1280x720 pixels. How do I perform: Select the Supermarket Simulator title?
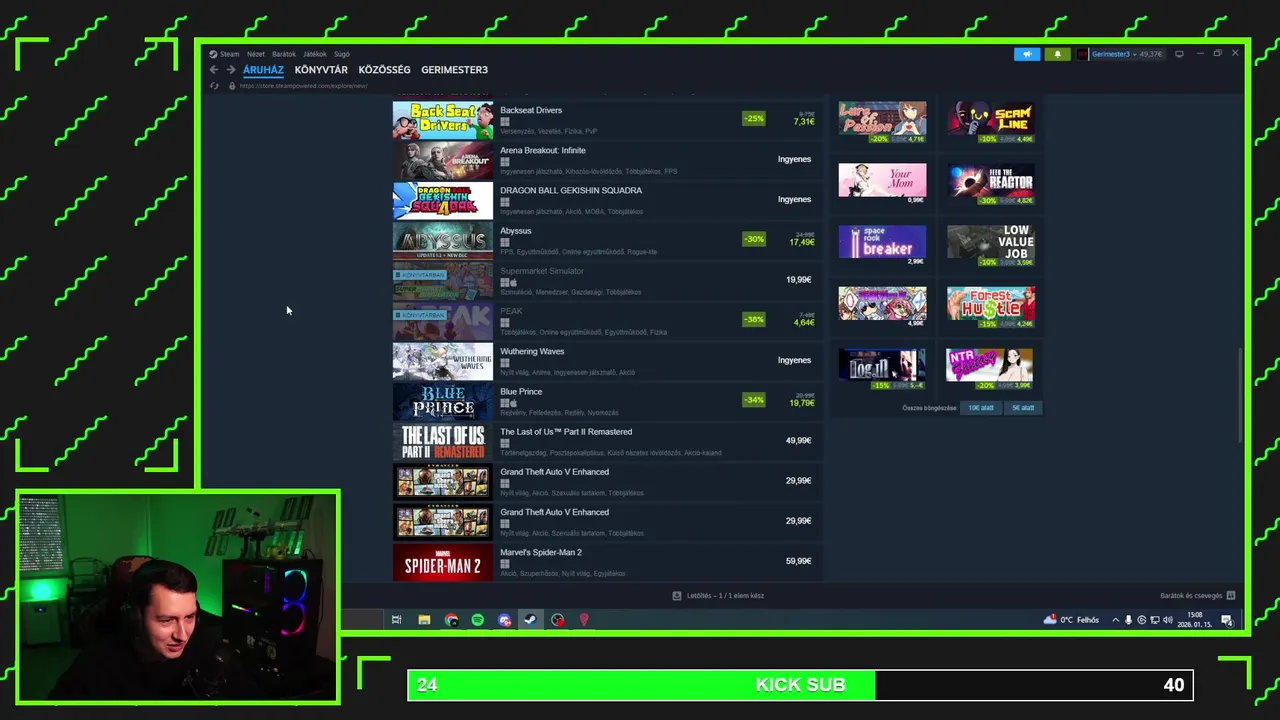542,271
